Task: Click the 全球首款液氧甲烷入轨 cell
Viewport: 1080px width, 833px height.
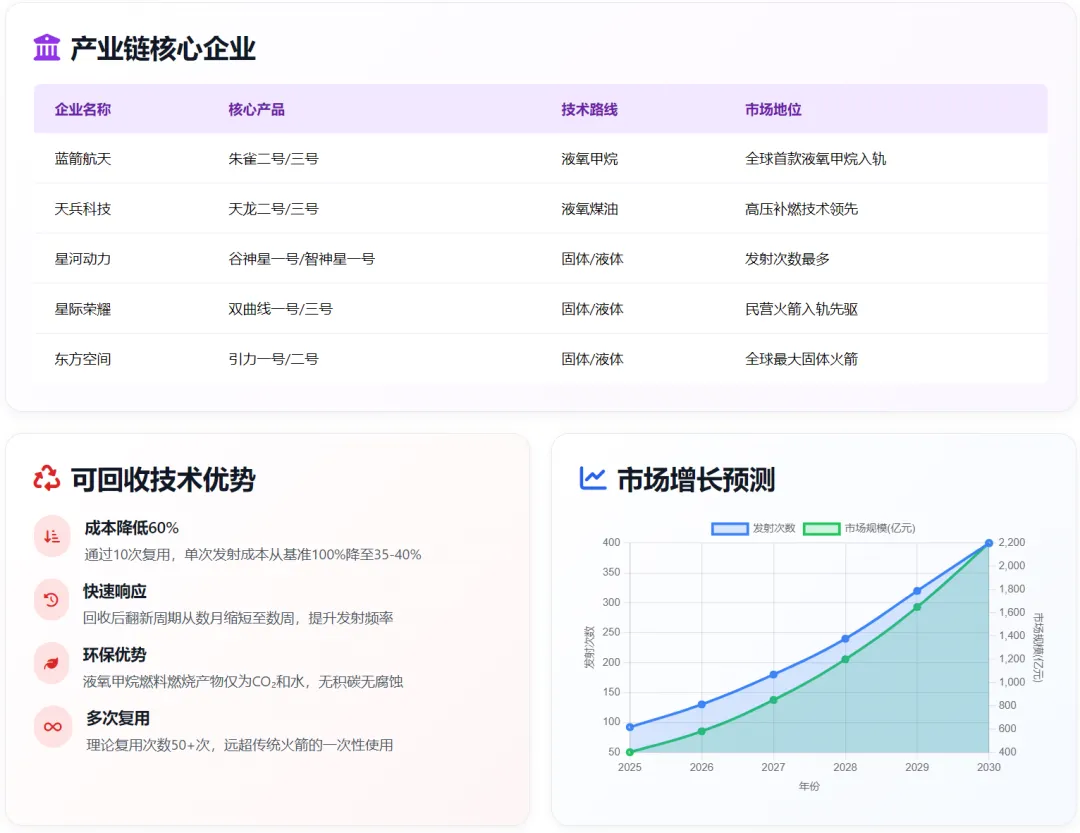Action: [x=816, y=158]
